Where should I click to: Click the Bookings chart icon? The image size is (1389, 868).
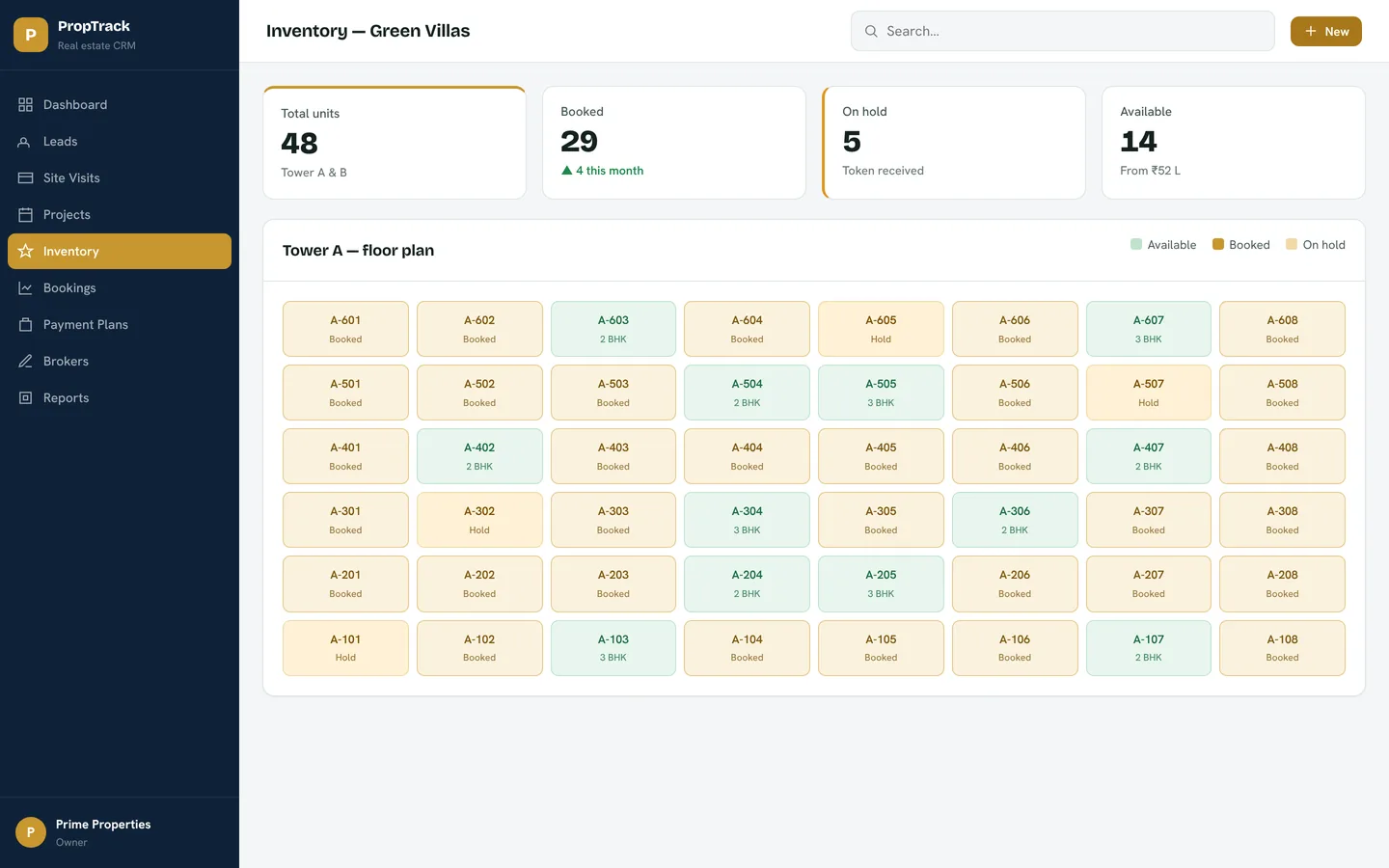point(25,287)
